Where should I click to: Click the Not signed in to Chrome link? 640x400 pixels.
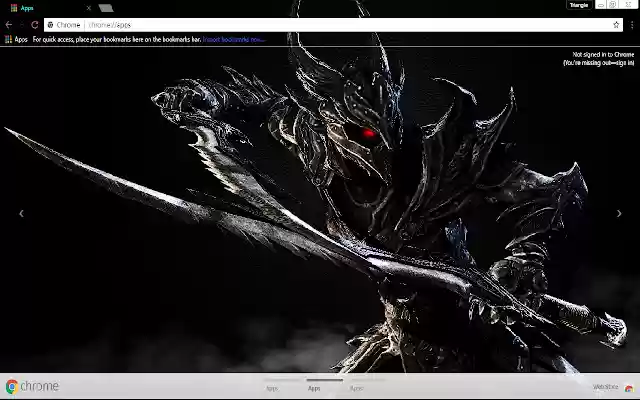point(599,59)
